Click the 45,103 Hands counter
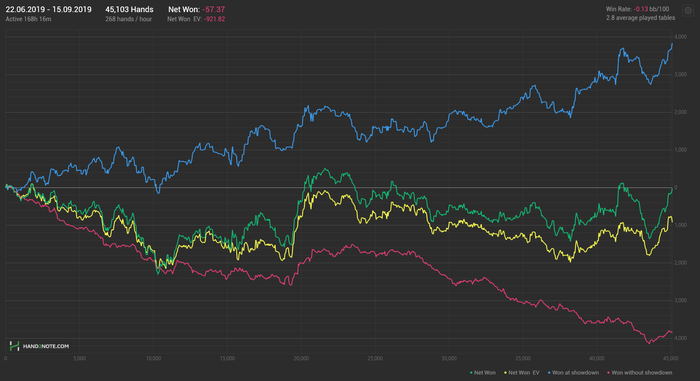Image resolution: width=700 pixels, height=381 pixels. tap(129, 9)
